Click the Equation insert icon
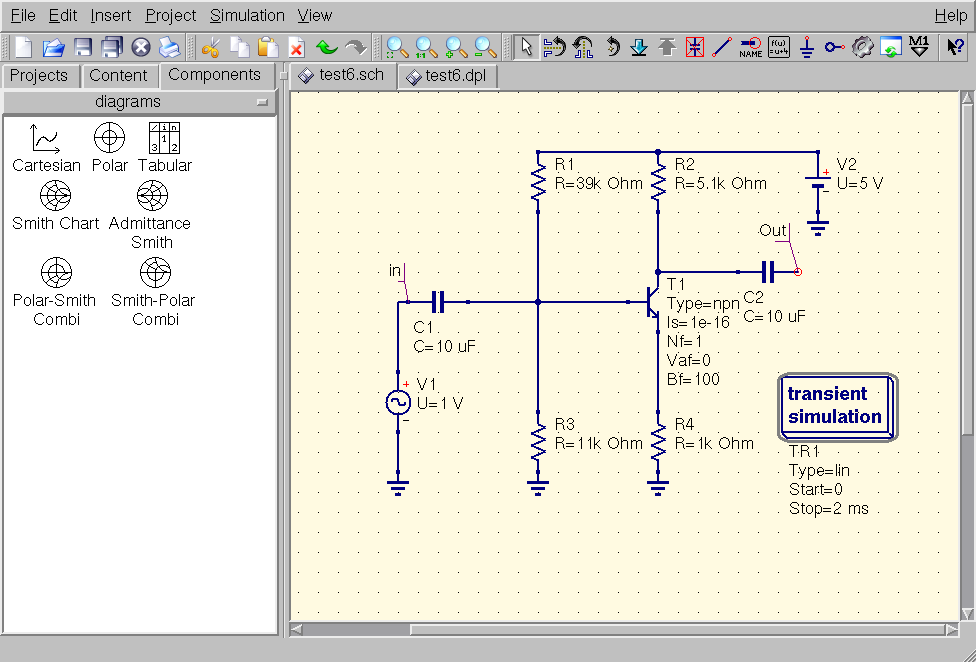 [x=779, y=47]
